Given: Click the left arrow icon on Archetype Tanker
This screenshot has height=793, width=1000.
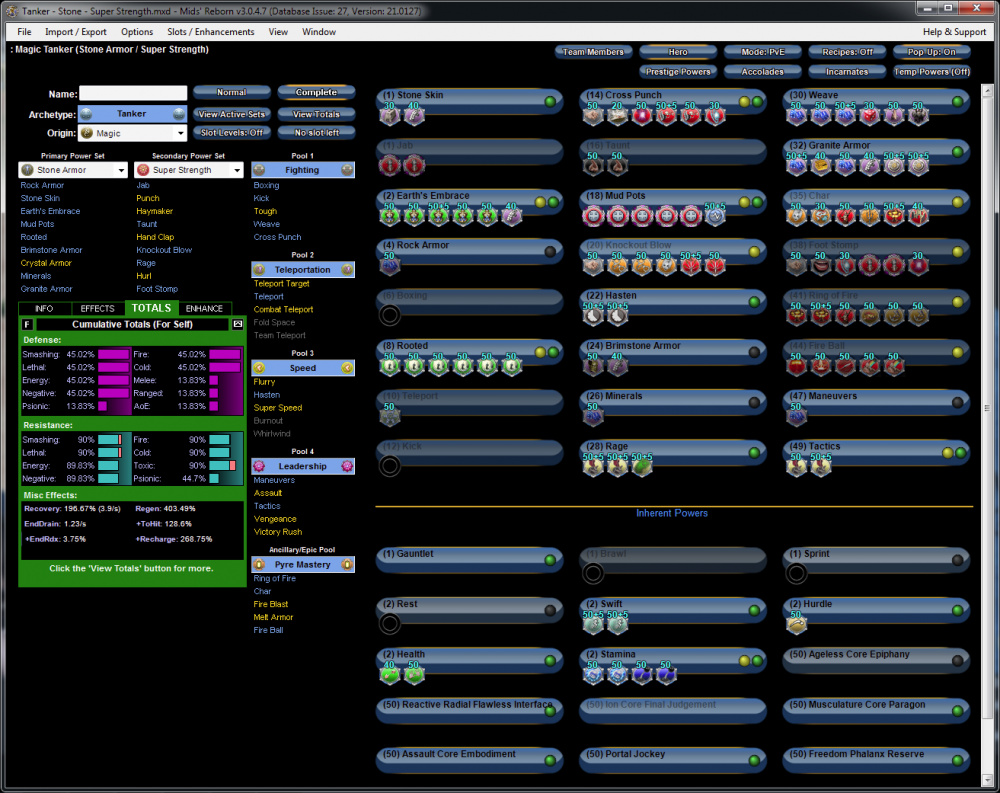Looking at the screenshot, I should (x=87, y=114).
